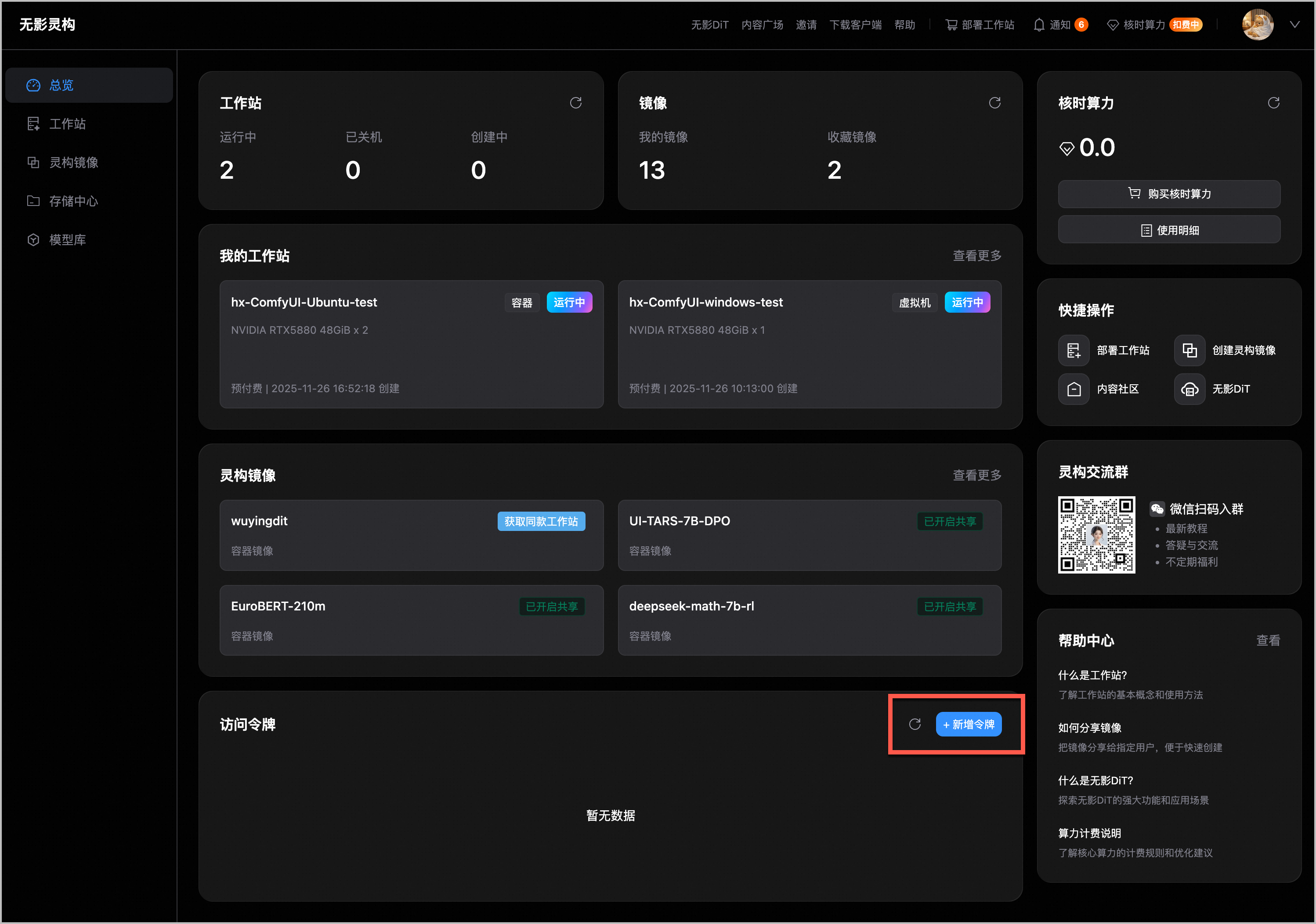The height and width of the screenshot is (924, 1316).
Task: Click 查看更多 in 我的工作站 section
Action: click(977, 256)
